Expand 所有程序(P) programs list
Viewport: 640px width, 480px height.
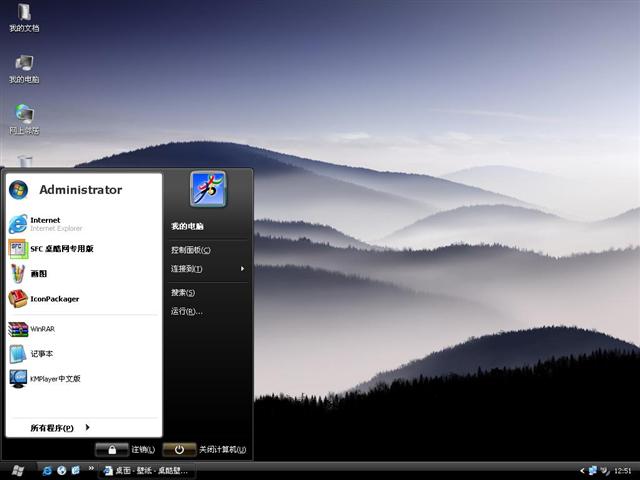tap(60, 428)
